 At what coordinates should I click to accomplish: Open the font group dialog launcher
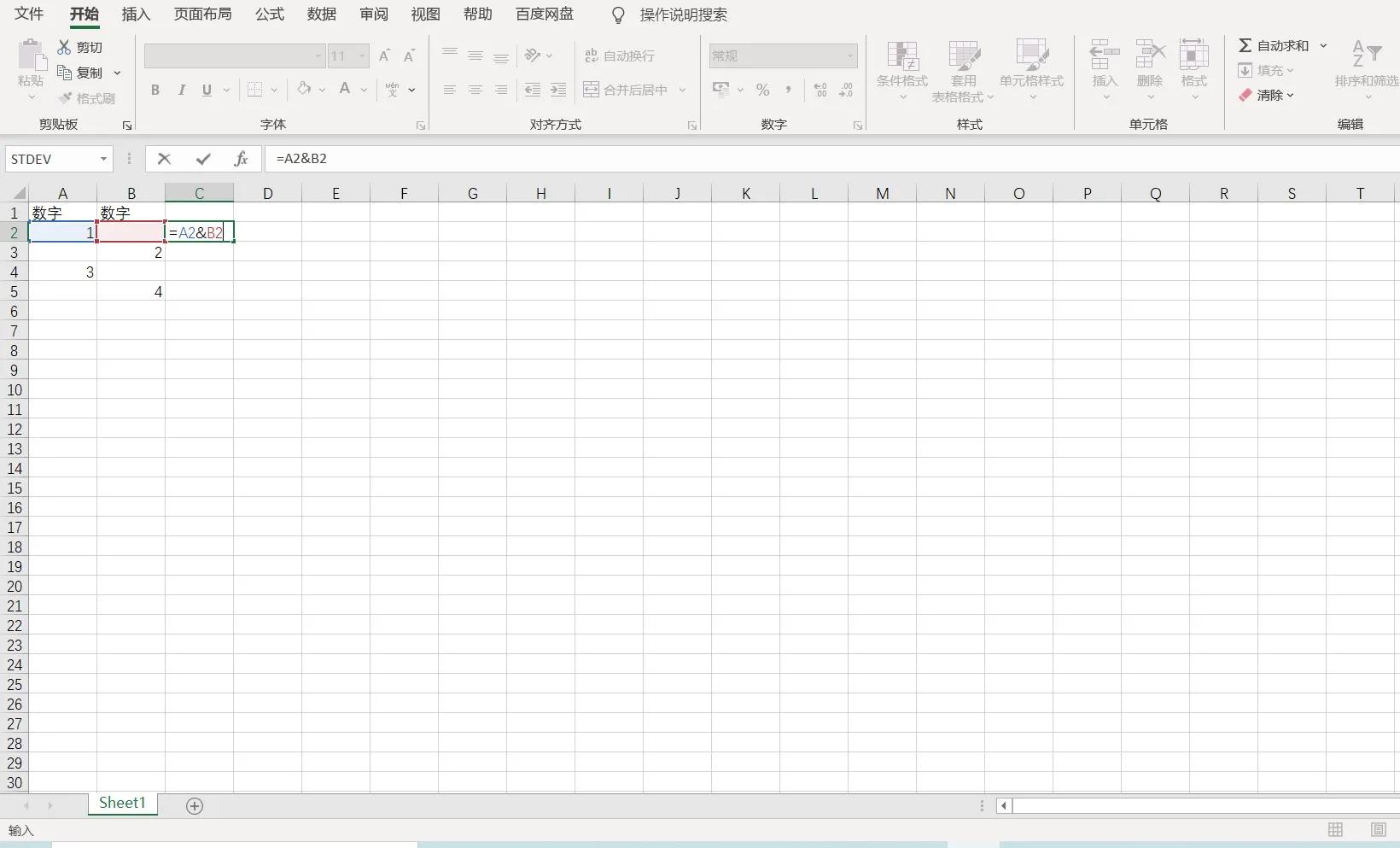point(421,126)
